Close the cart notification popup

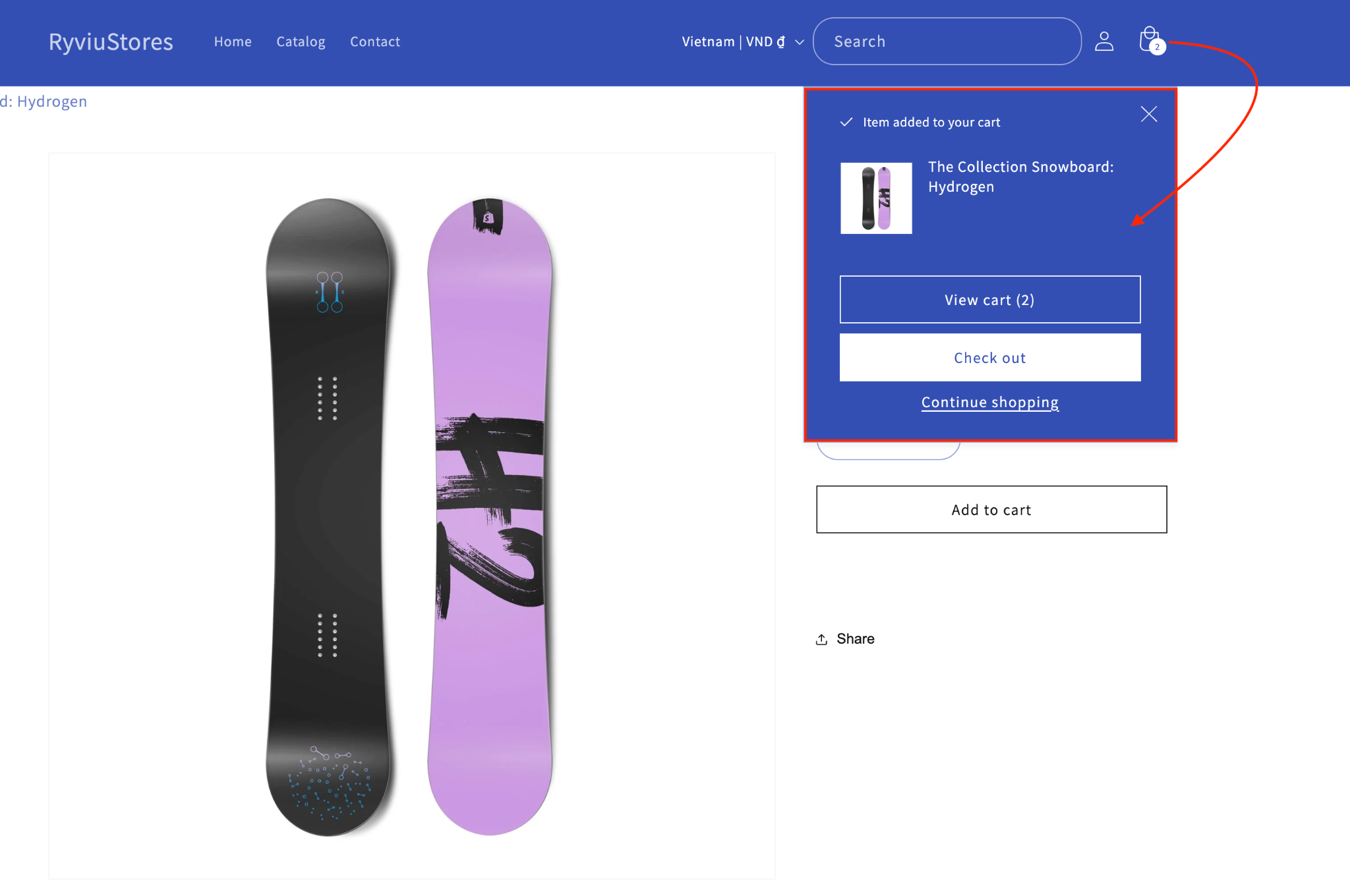coord(1149,114)
